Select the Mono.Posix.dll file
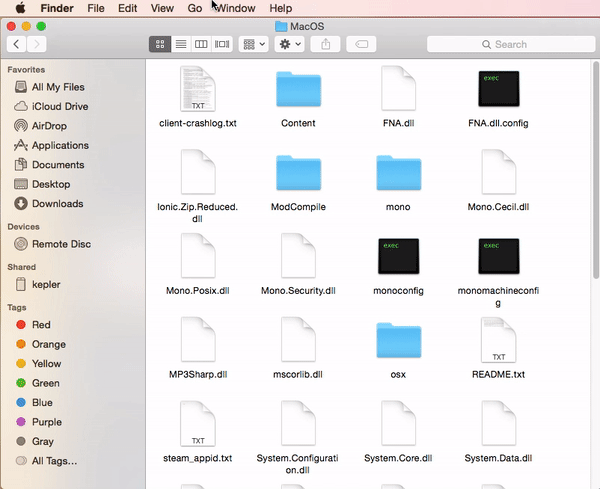The width and height of the screenshot is (600, 489). 198,256
